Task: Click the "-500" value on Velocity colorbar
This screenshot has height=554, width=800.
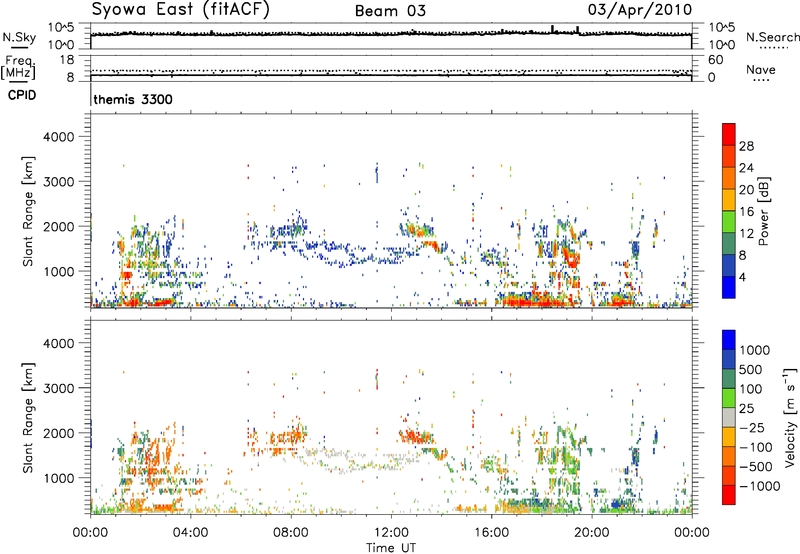Action: (756, 467)
